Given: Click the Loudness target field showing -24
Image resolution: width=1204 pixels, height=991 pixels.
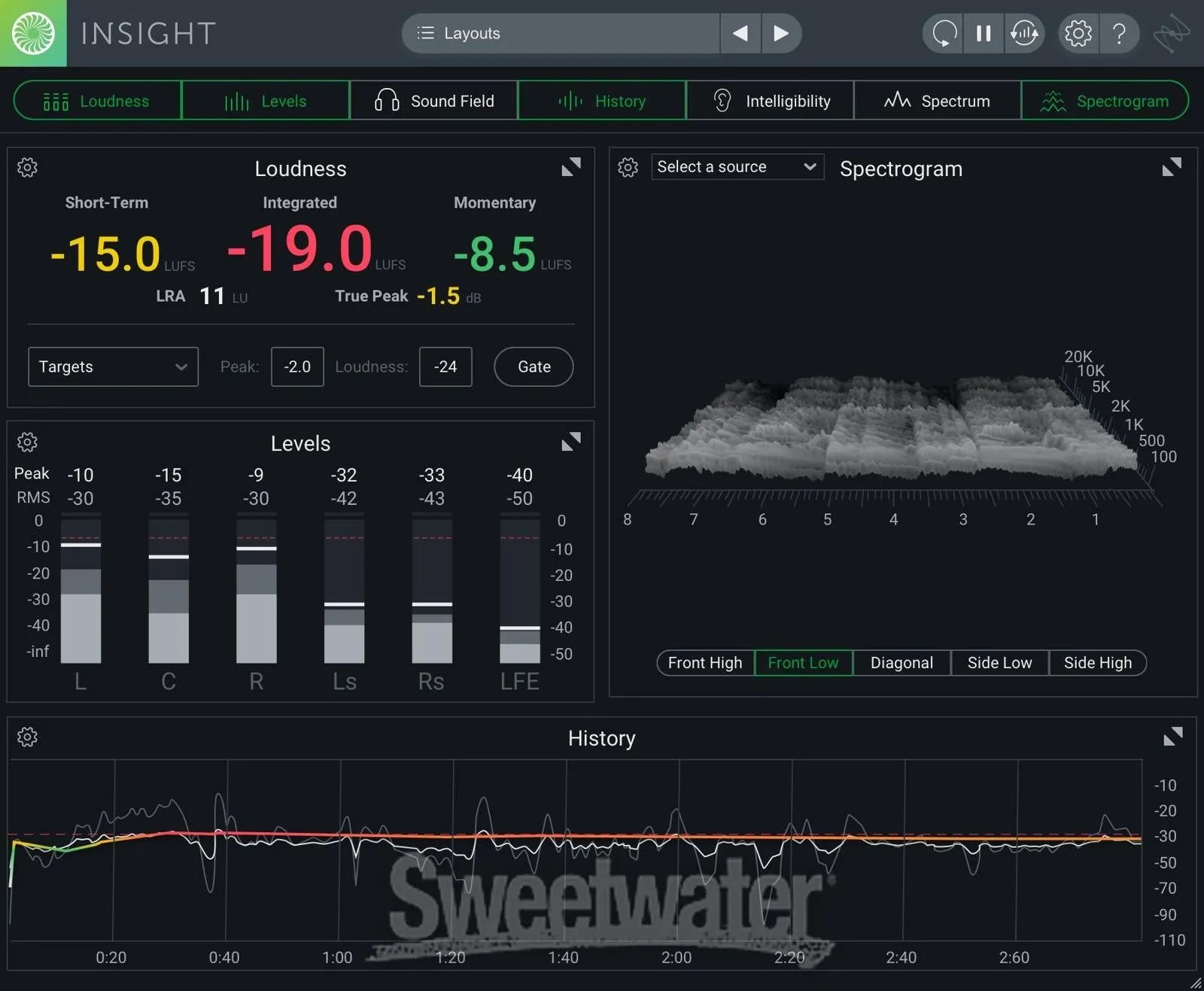Looking at the screenshot, I should tap(445, 366).
